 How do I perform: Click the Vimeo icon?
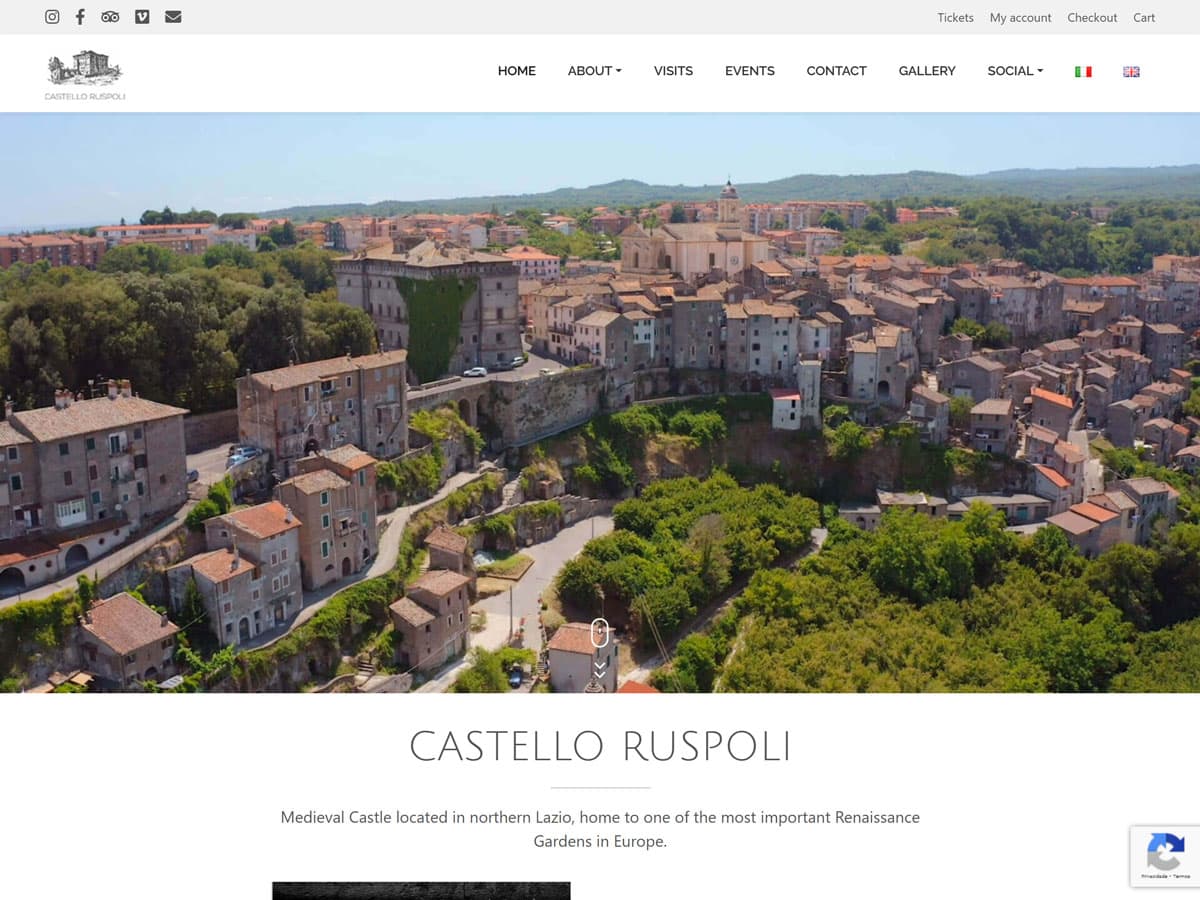point(142,17)
